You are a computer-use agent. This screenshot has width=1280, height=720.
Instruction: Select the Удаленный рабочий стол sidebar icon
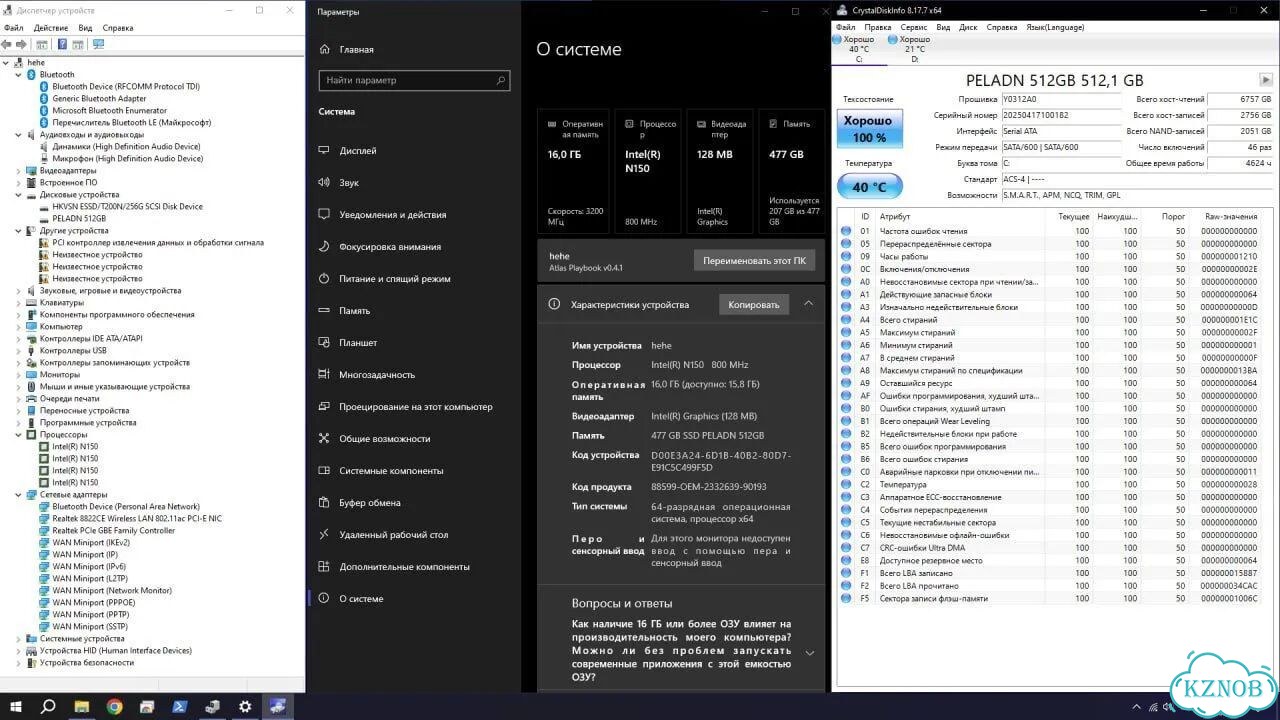click(x=323, y=535)
